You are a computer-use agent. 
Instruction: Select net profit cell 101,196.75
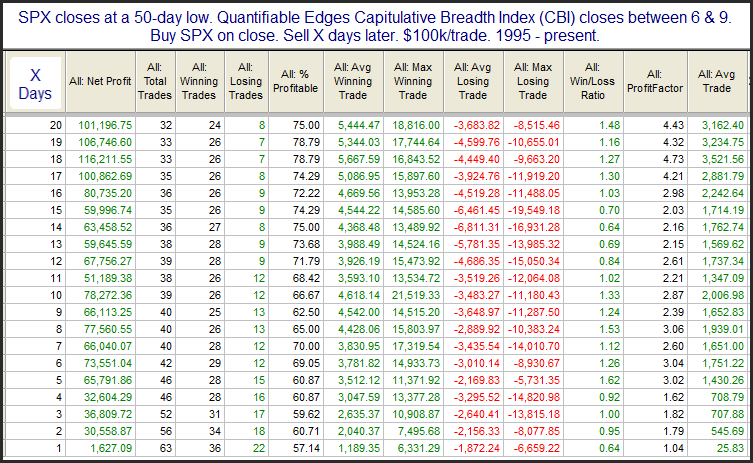pyautogui.click(x=105, y=125)
